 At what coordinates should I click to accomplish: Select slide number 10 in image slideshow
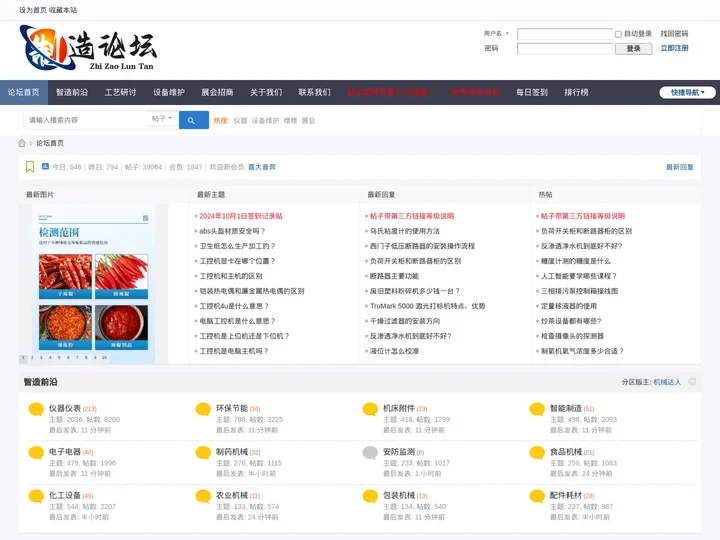104,357
